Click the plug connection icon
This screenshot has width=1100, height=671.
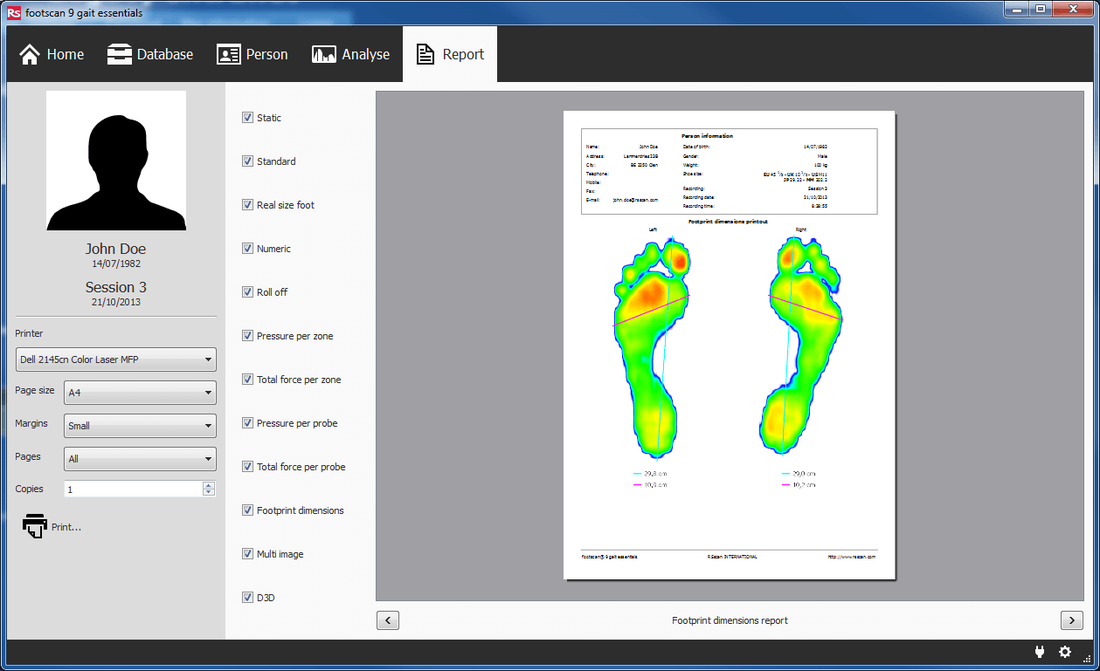point(1040,651)
